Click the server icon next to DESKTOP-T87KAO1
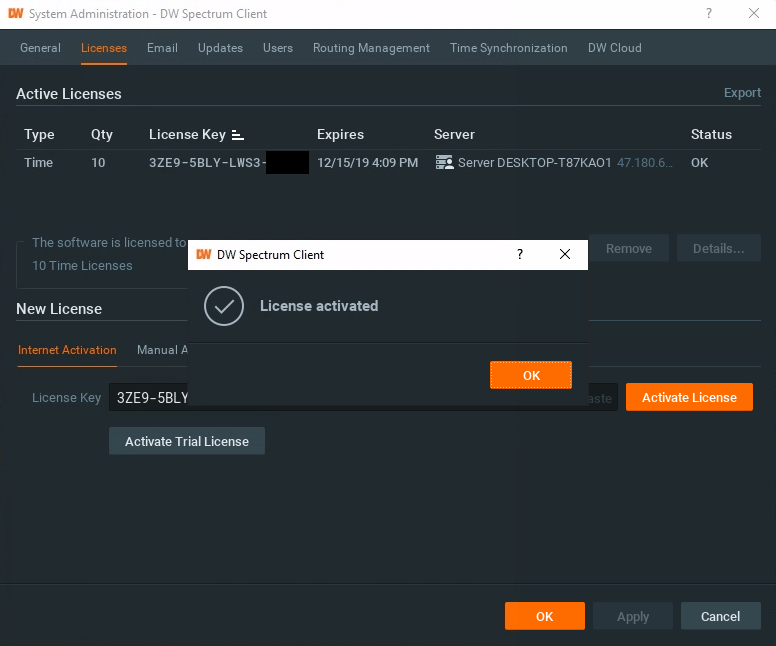Screen dimensions: 776x646 point(444,162)
